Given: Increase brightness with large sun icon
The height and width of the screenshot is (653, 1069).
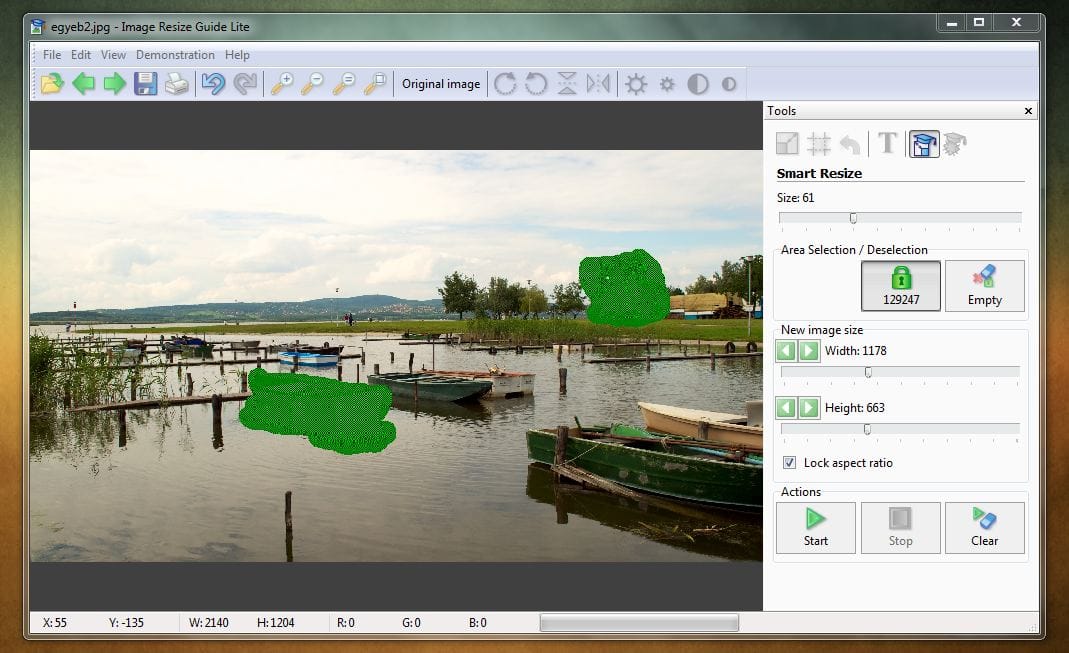Looking at the screenshot, I should [635, 84].
